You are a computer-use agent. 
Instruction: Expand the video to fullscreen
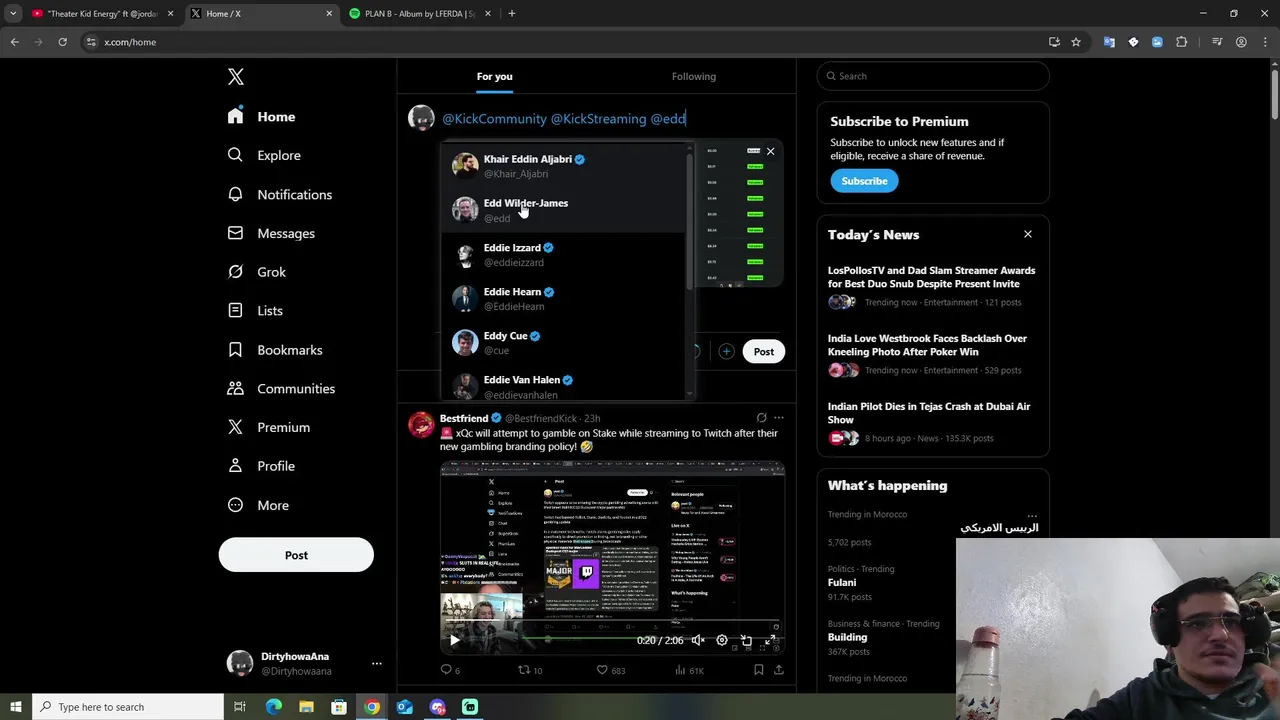770,640
